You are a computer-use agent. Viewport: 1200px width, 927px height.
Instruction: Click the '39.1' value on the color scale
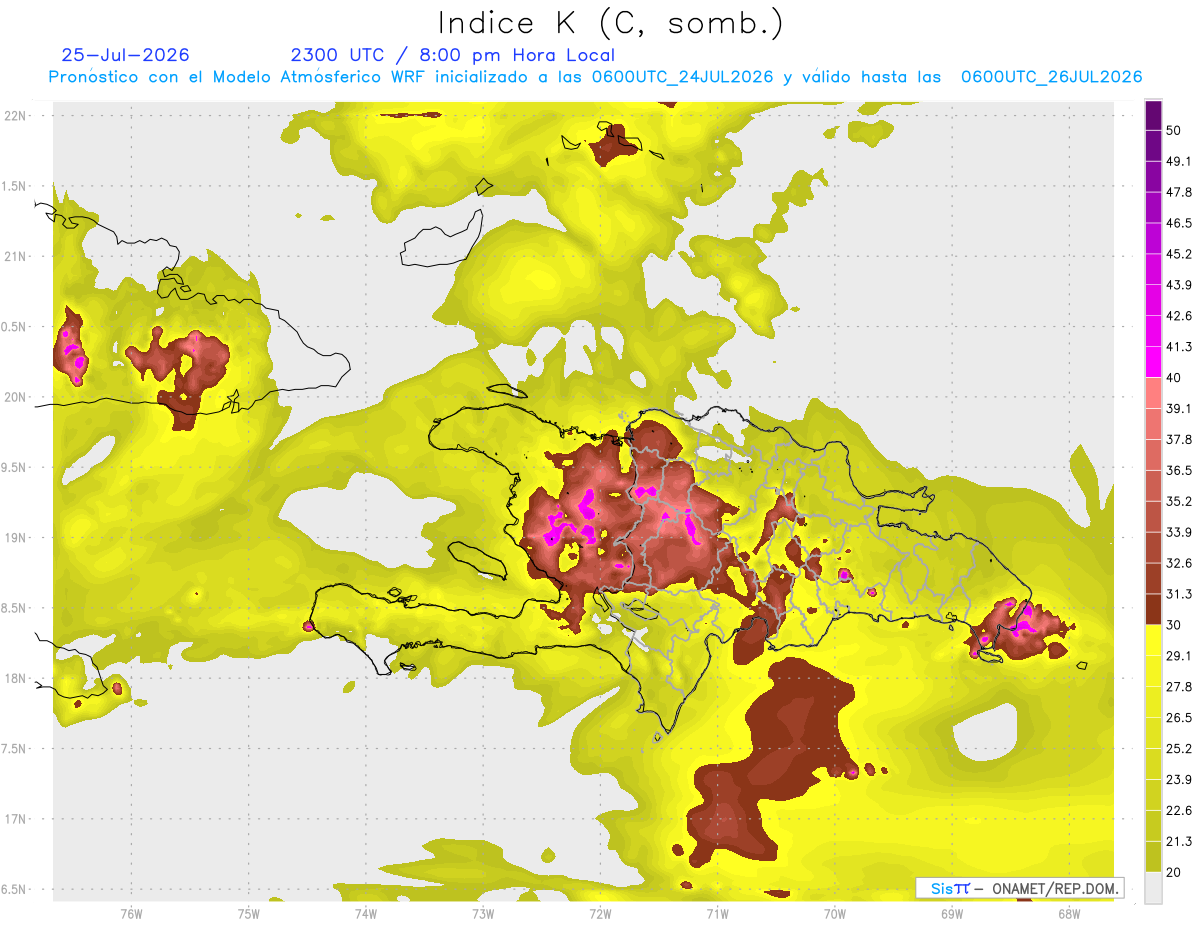tap(1178, 408)
